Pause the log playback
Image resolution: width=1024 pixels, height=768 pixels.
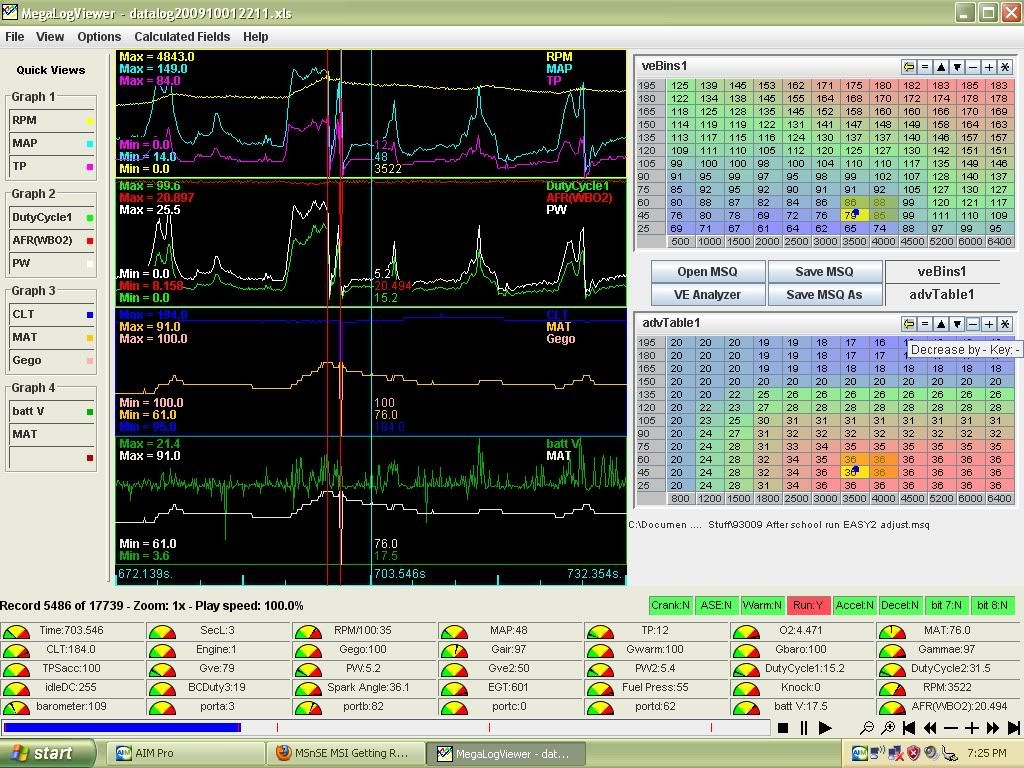point(804,729)
